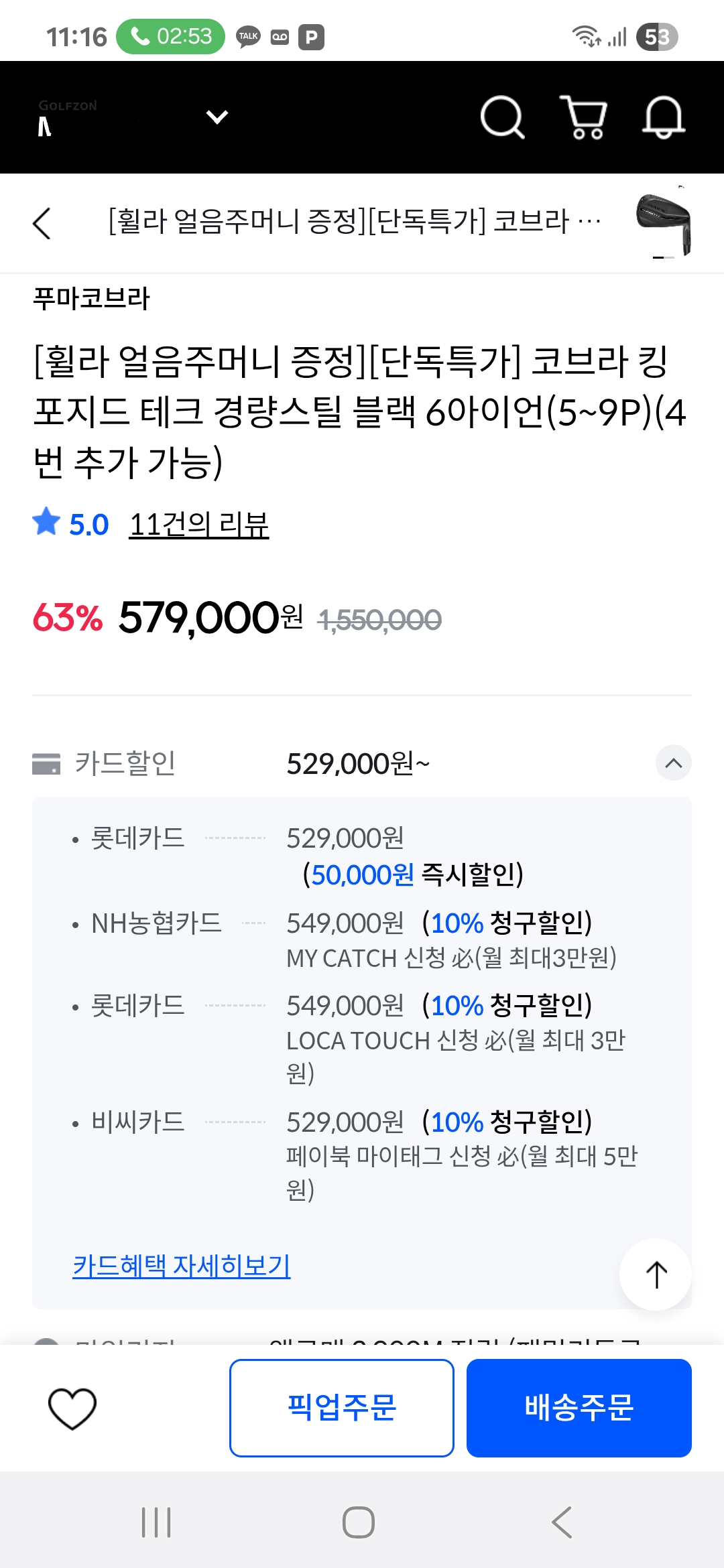Tap the scroll-to-top arrow button

click(x=656, y=1275)
